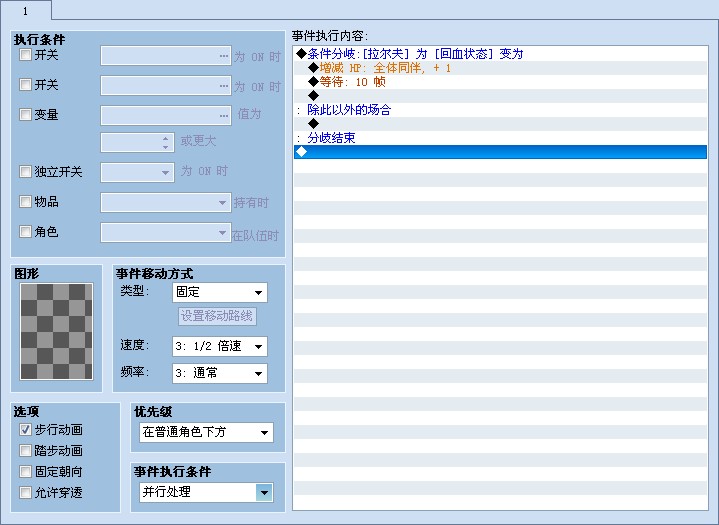Uncheck the 步行动画 option
Image resolution: width=719 pixels, height=525 pixels.
click(25, 430)
